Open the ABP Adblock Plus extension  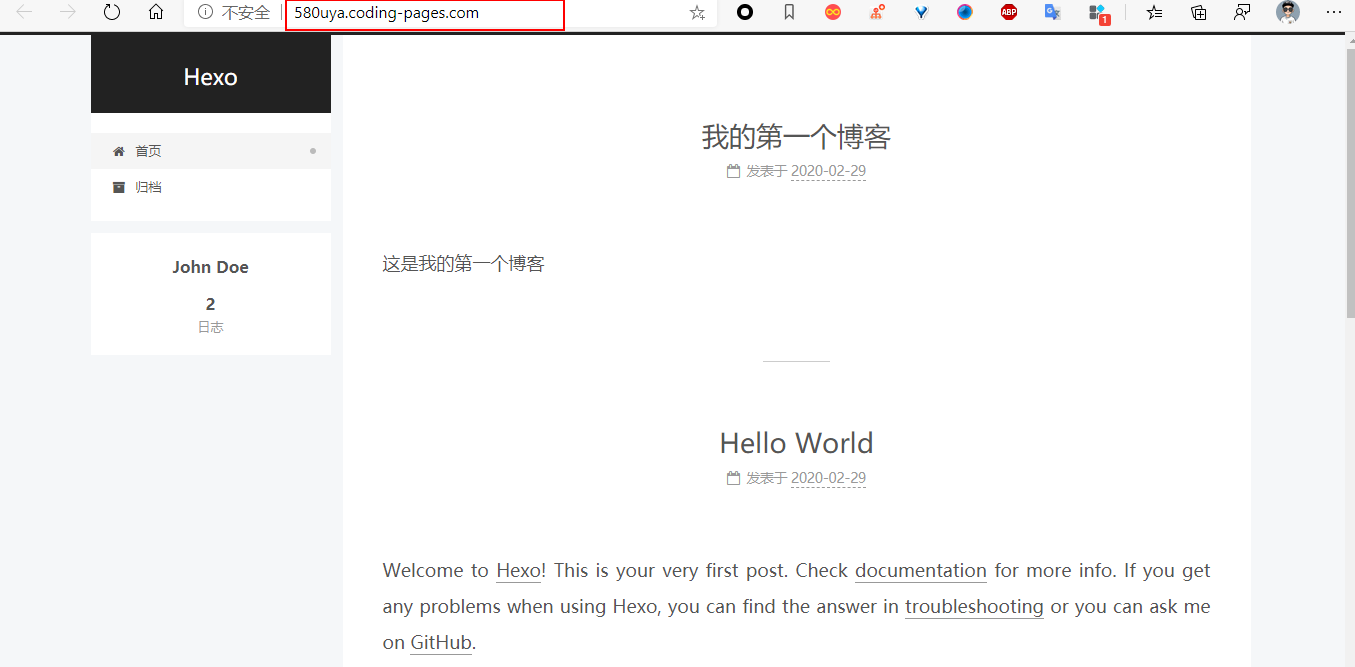(1009, 12)
